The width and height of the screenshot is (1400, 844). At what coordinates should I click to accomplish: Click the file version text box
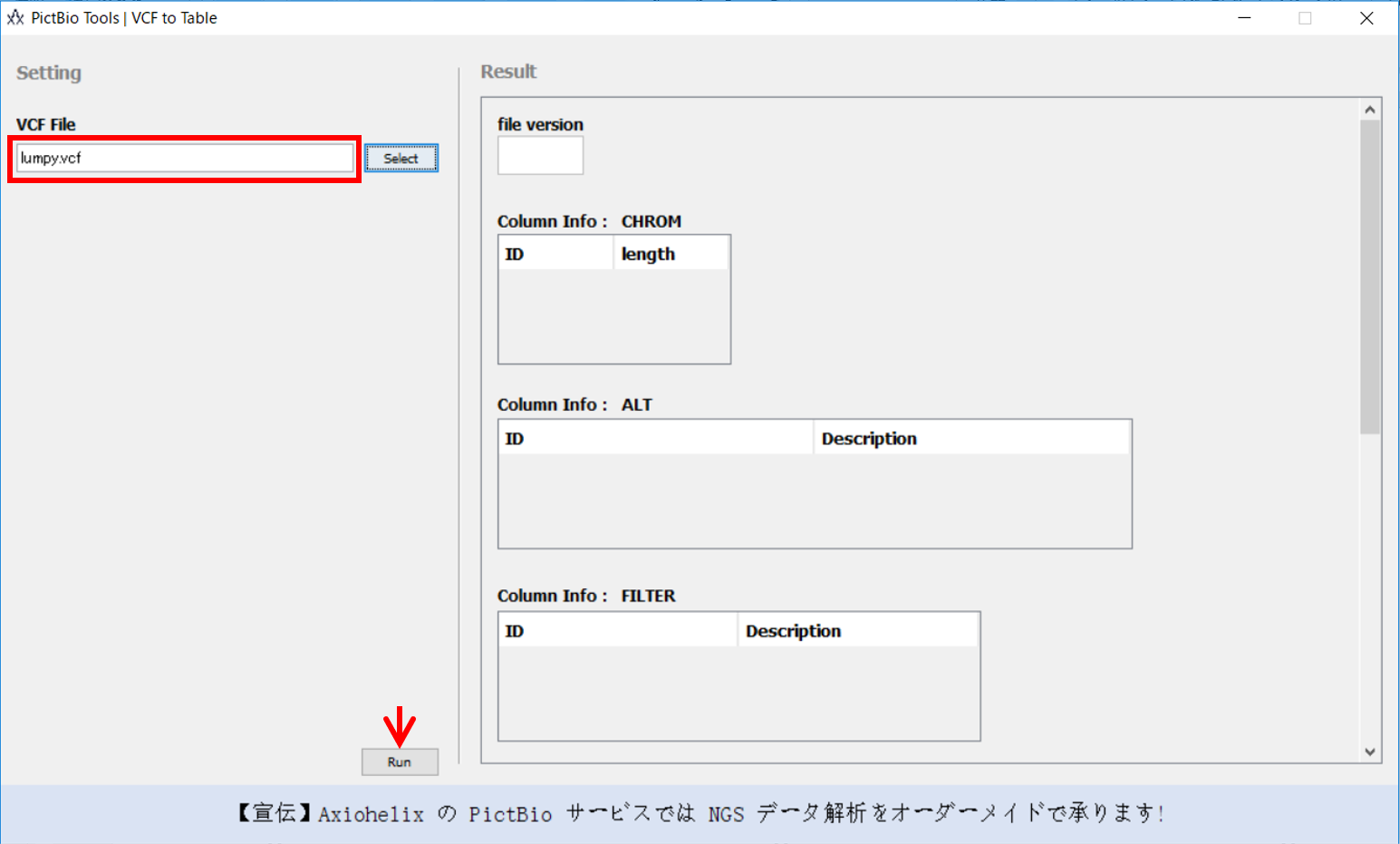(x=540, y=156)
